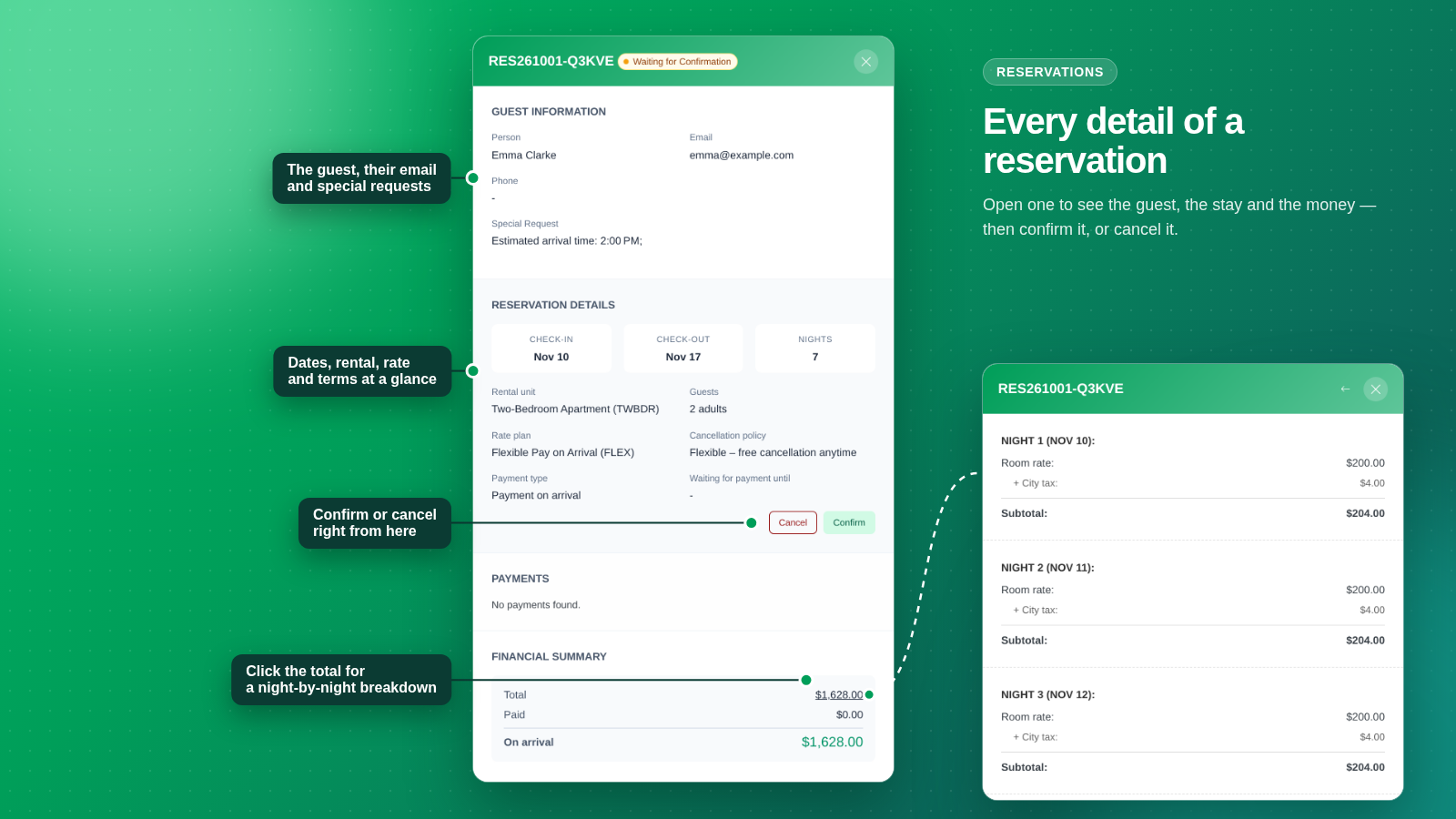Click the Paid $0.00 amount
1456x819 pixels.
(x=849, y=715)
